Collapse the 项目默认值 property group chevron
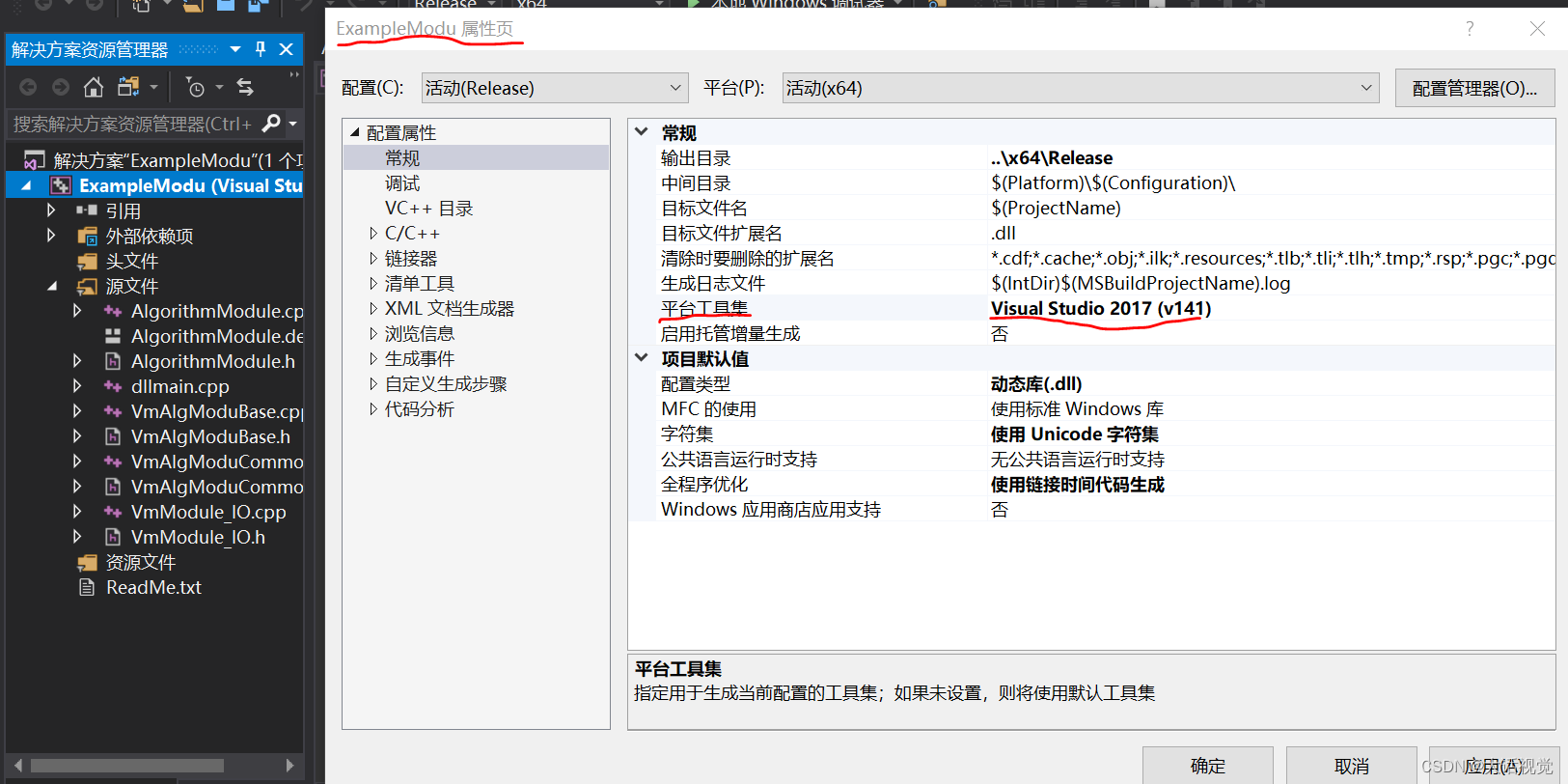This screenshot has width=1568, height=784. coord(642,358)
